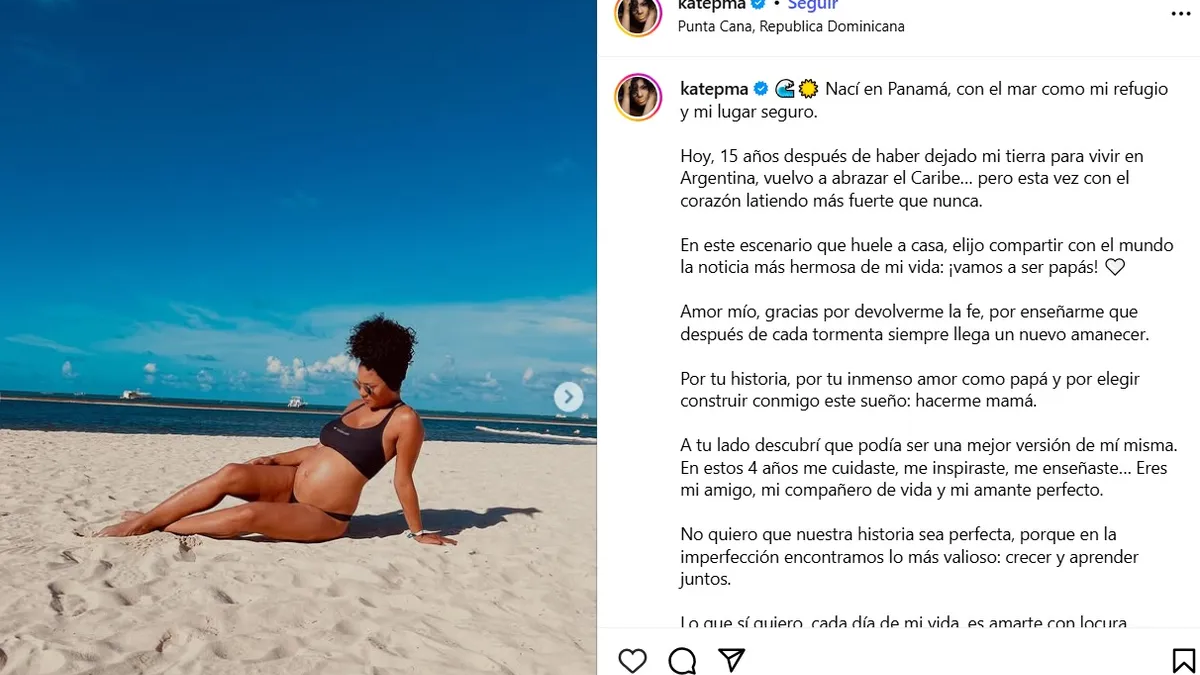Show next photo with the carousel arrow
Image resolution: width=1200 pixels, height=675 pixels.
tap(568, 397)
